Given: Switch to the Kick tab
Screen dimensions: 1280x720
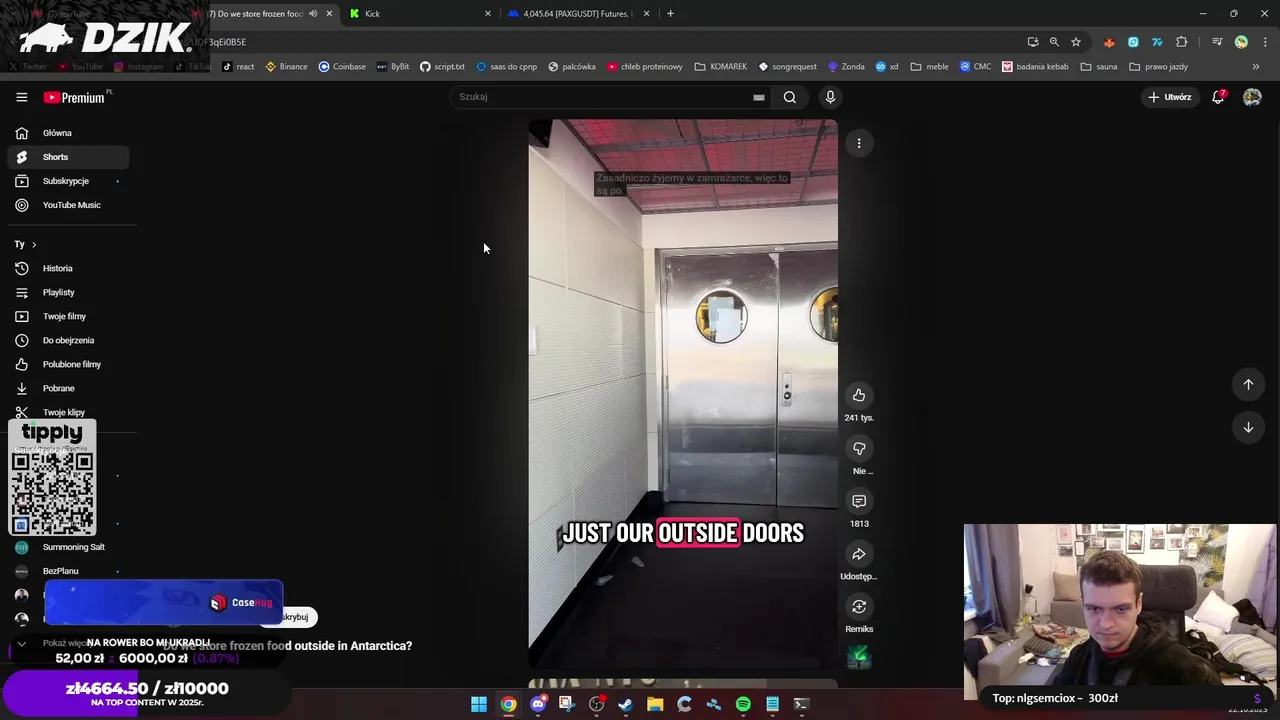Looking at the screenshot, I should click(420, 14).
